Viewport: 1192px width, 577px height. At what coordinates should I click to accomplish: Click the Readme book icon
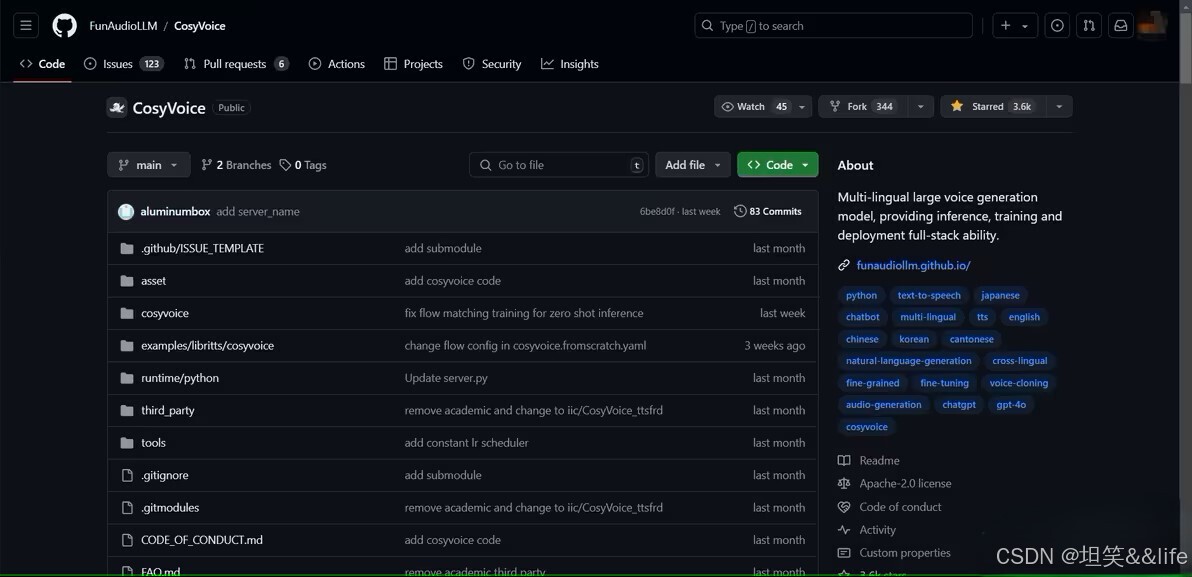pyautogui.click(x=844, y=461)
